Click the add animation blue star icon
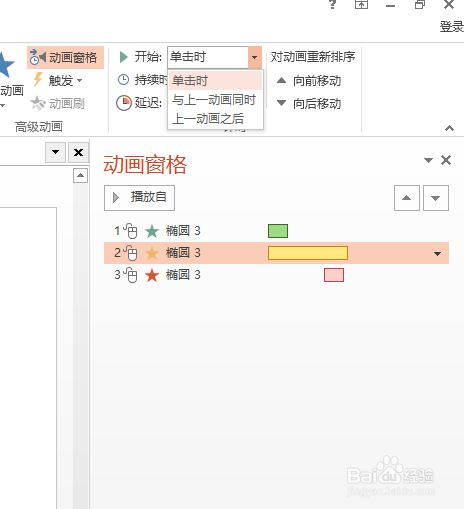Screen dimensions: 464x509 [7, 65]
